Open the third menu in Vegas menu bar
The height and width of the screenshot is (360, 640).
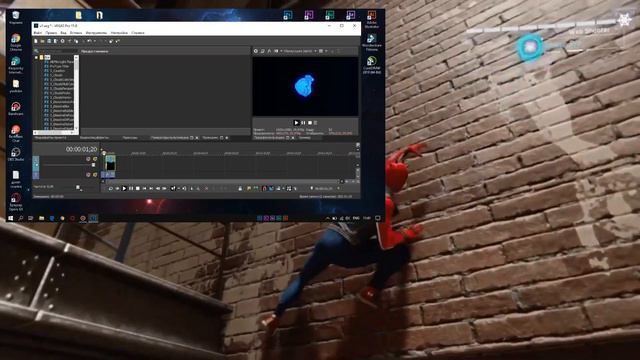coord(63,33)
